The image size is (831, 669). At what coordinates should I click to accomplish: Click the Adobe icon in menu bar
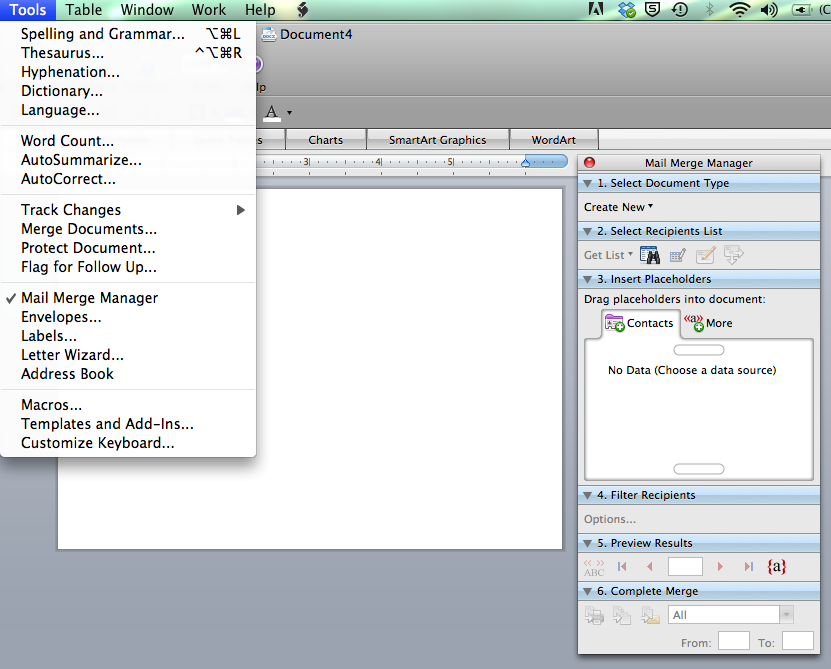click(596, 9)
